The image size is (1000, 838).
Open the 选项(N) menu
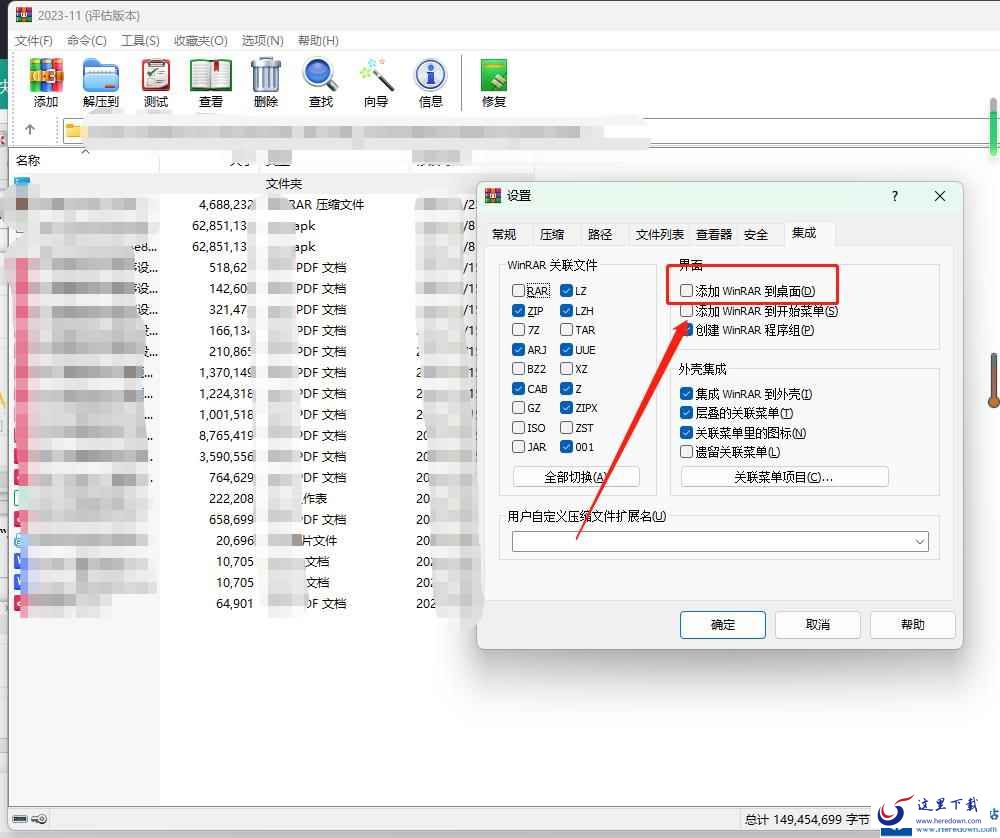pyautogui.click(x=262, y=41)
